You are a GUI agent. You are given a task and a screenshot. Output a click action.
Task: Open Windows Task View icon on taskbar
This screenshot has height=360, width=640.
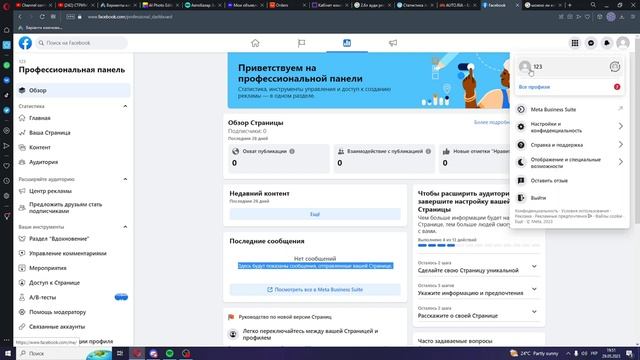pyautogui.click(x=120, y=353)
